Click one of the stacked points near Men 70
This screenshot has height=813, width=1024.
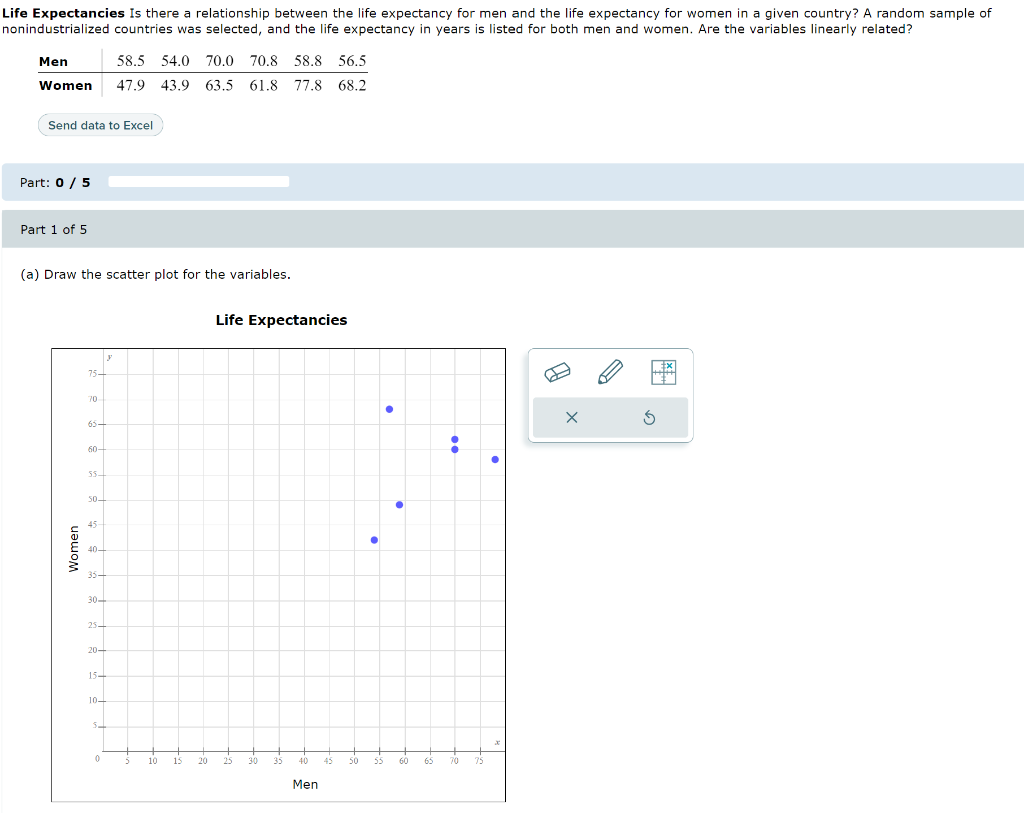click(454, 439)
